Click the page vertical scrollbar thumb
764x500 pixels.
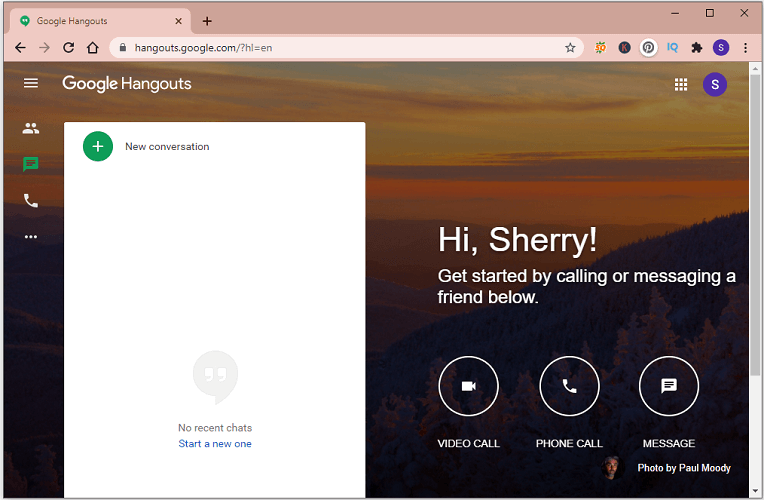coord(755,226)
